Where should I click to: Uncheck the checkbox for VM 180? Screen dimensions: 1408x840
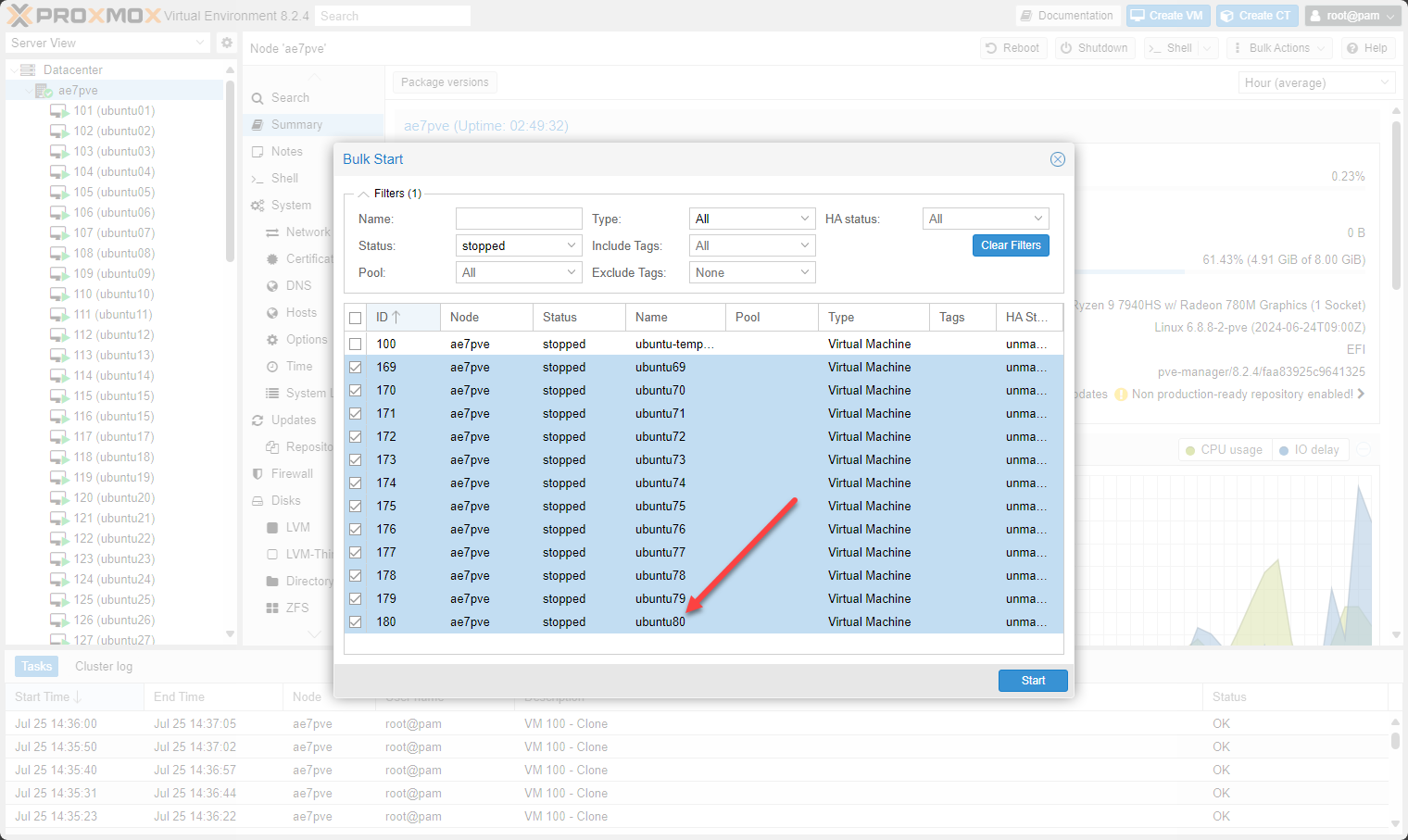(355, 622)
